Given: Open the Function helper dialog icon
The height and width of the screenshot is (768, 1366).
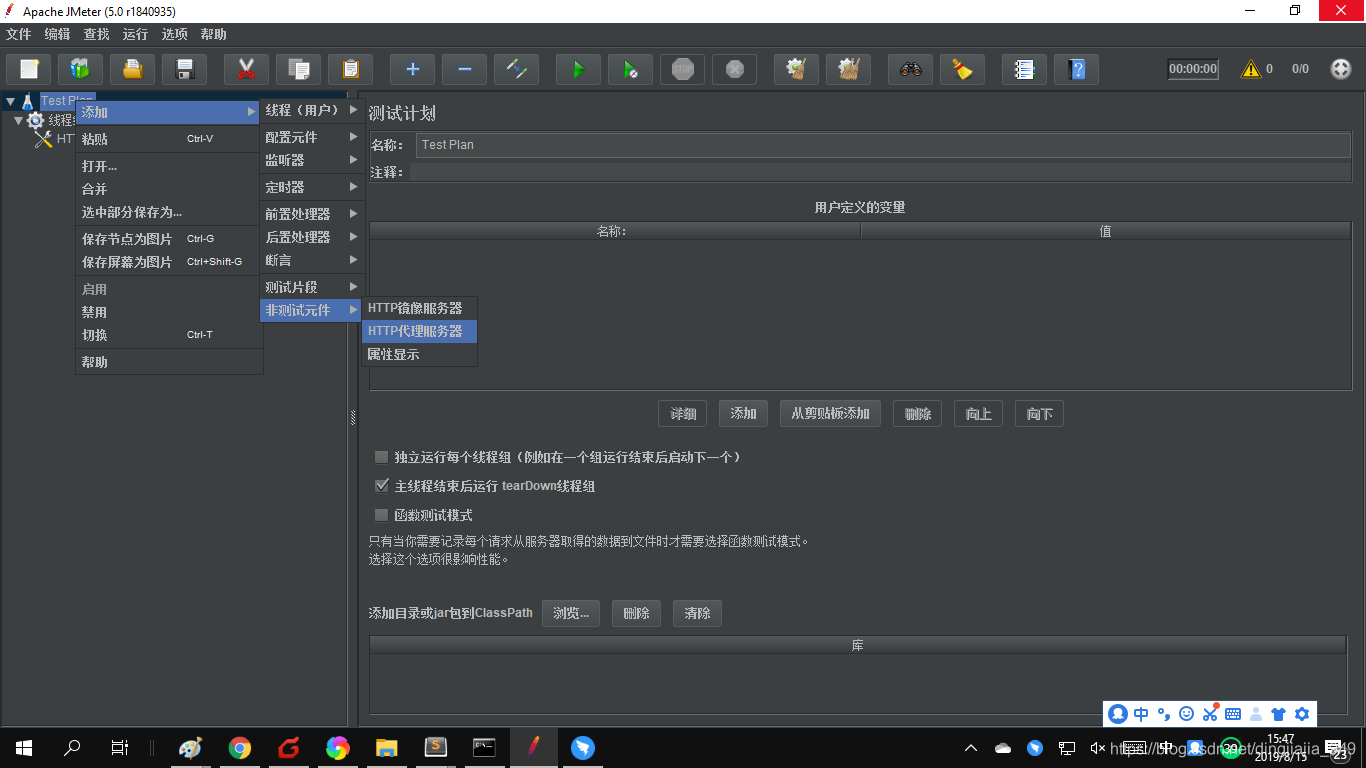Looking at the screenshot, I should click(1025, 69).
